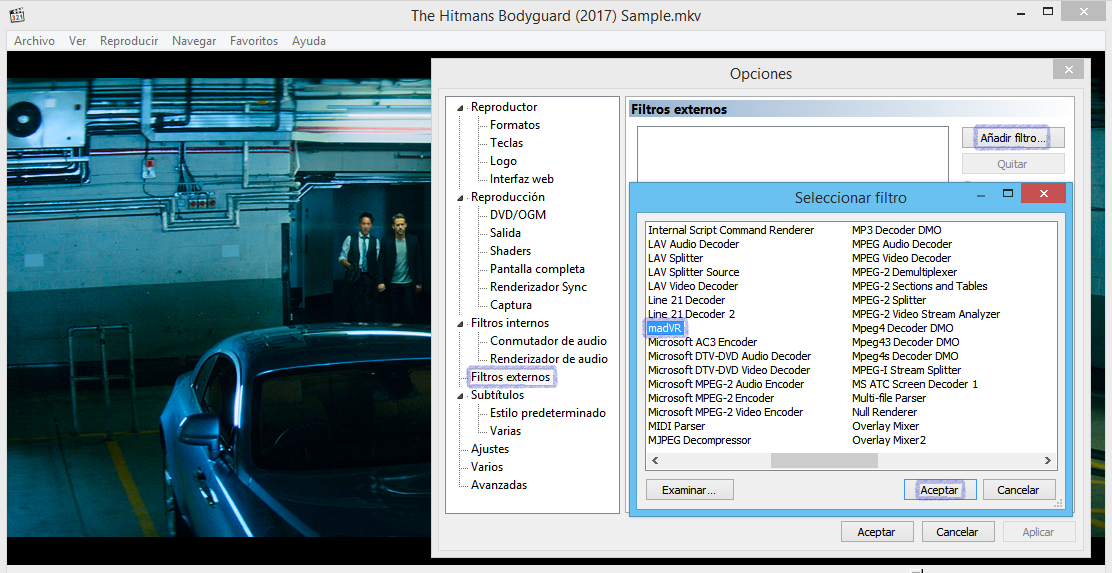This screenshot has height=573, width=1112.
Task: Select MJPEG Decompressor filter
Action: (699, 440)
